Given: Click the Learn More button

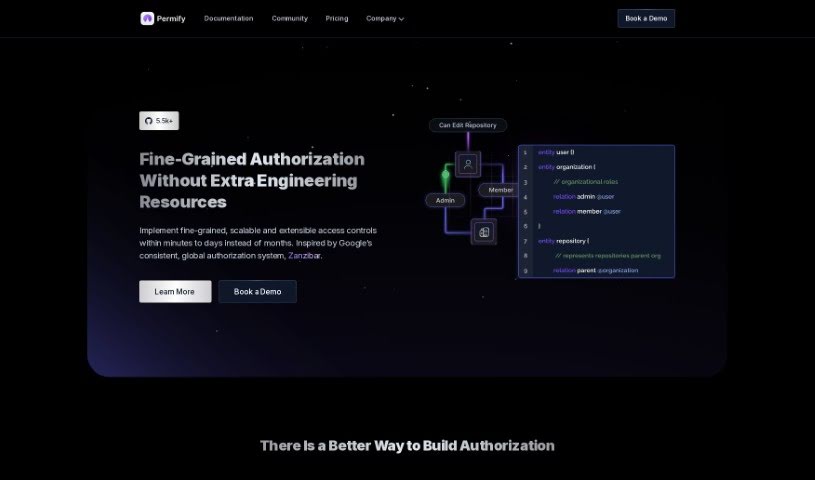Looking at the screenshot, I should (x=175, y=292).
